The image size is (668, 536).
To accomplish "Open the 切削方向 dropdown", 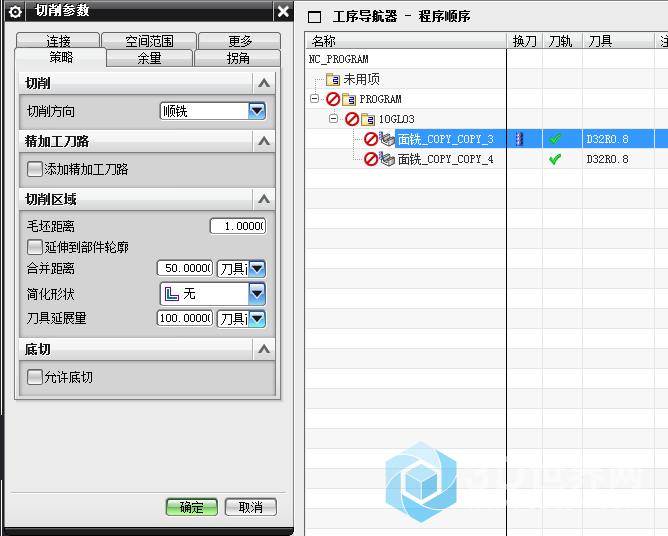I will click(x=257, y=111).
